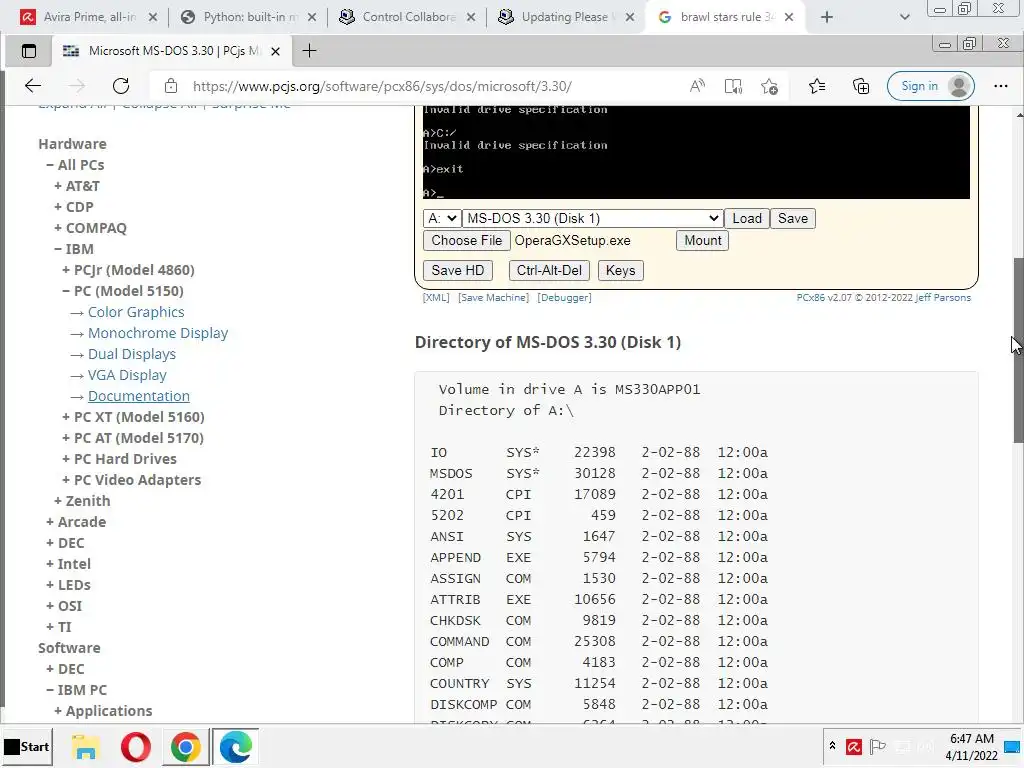The width and height of the screenshot is (1024, 768).
Task: Expand the AT&T tree node
Action: pos(76,185)
